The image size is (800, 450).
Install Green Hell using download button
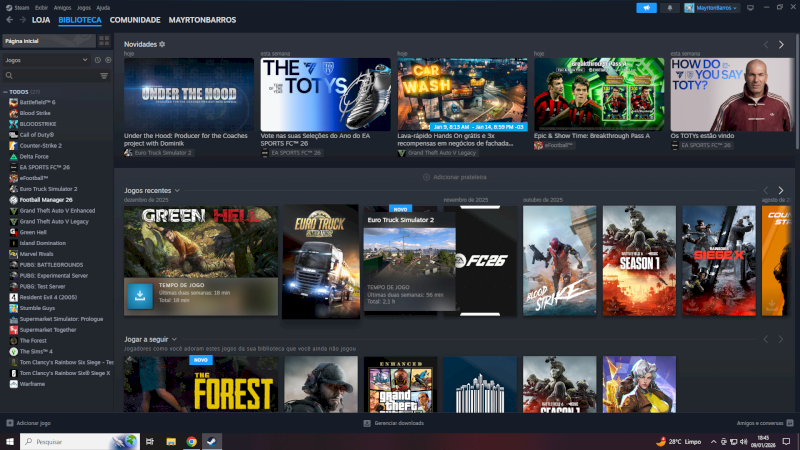[140, 296]
